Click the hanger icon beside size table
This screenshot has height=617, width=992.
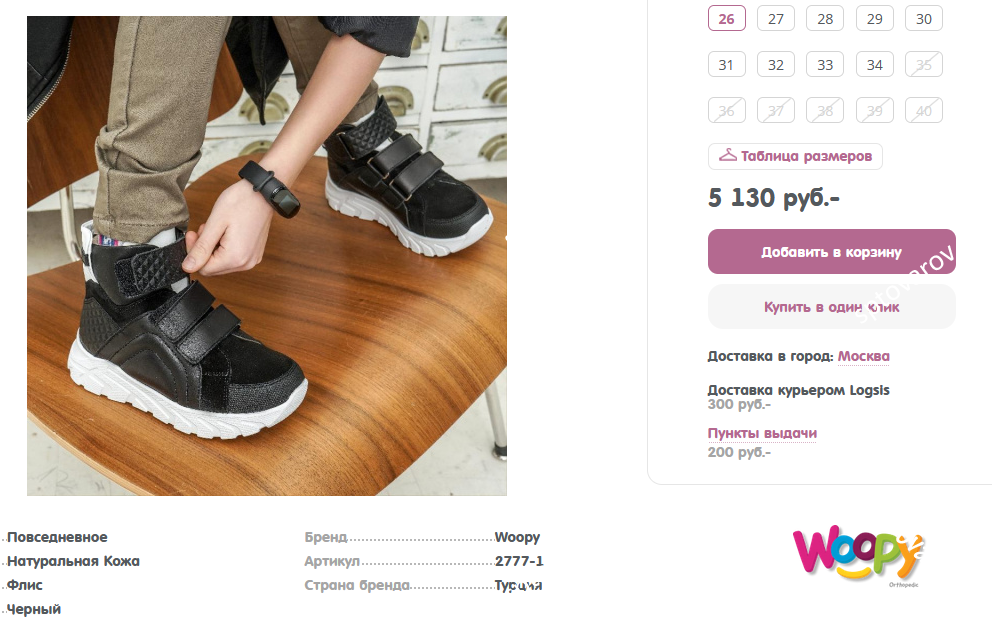click(727, 156)
